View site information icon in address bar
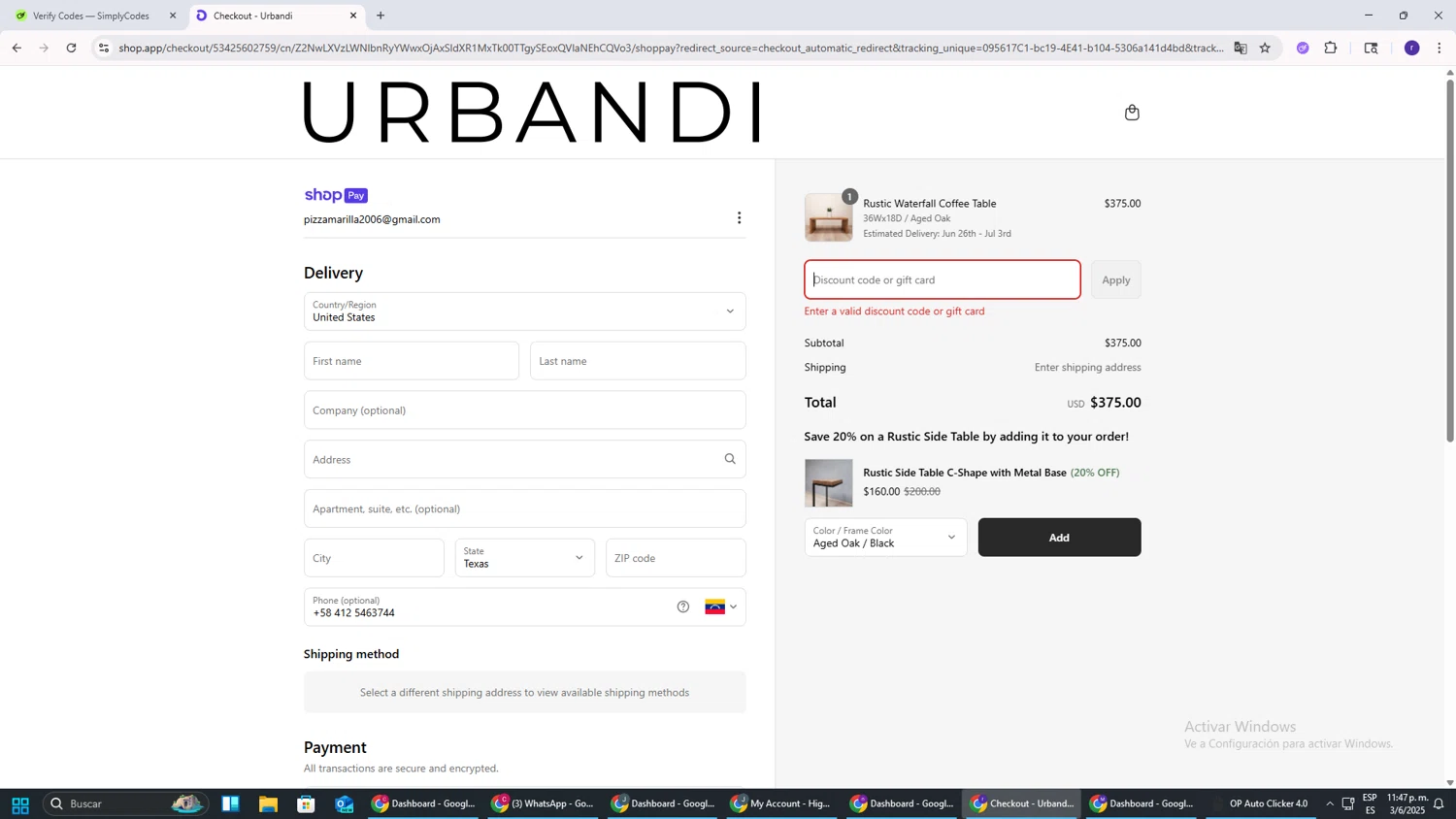 (x=104, y=48)
